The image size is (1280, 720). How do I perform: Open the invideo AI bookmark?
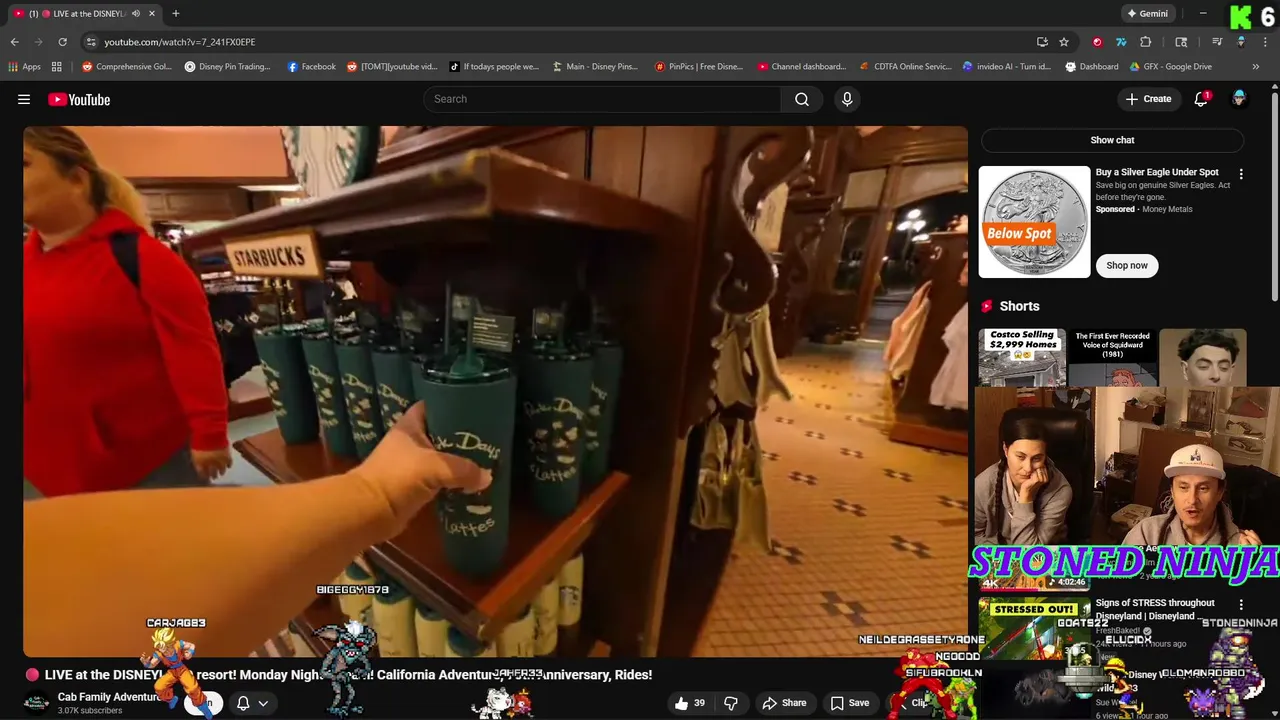point(1006,67)
